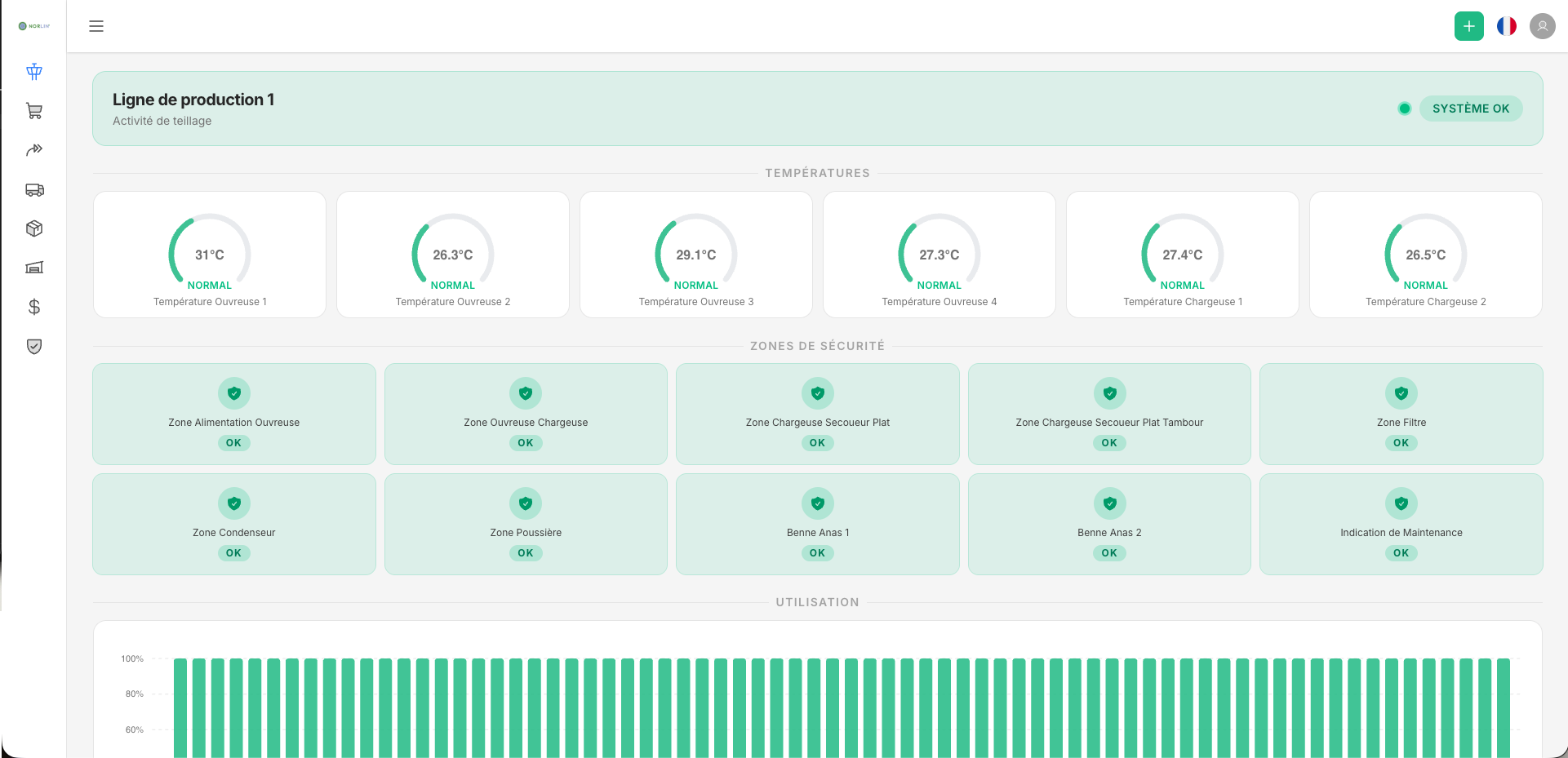Click the "Benne Anas 1" label
1568x758 pixels.
(x=818, y=533)
